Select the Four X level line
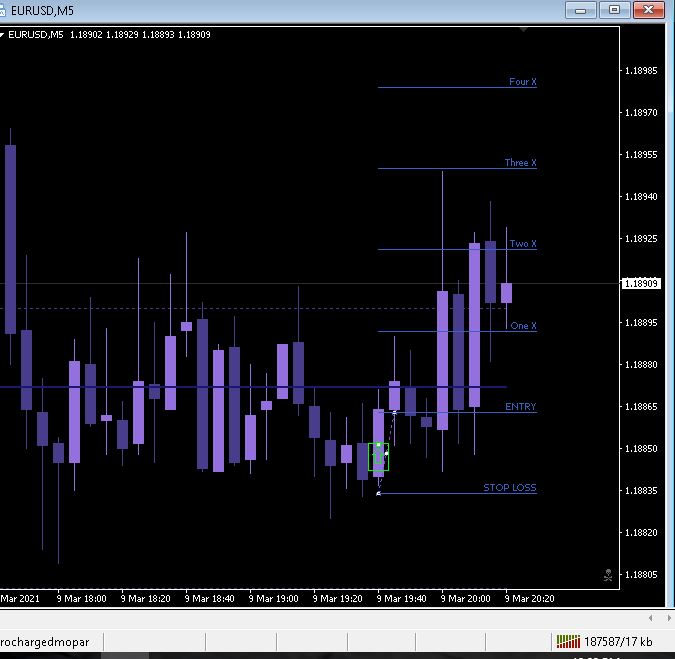 coord(457,87)
